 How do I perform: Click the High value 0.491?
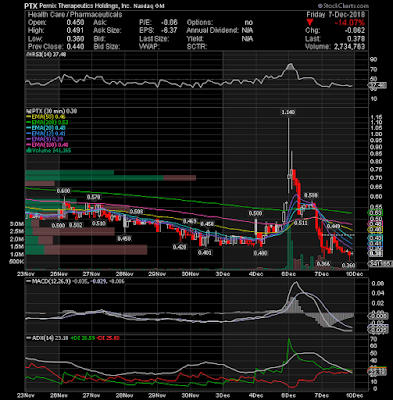(75, 31)
